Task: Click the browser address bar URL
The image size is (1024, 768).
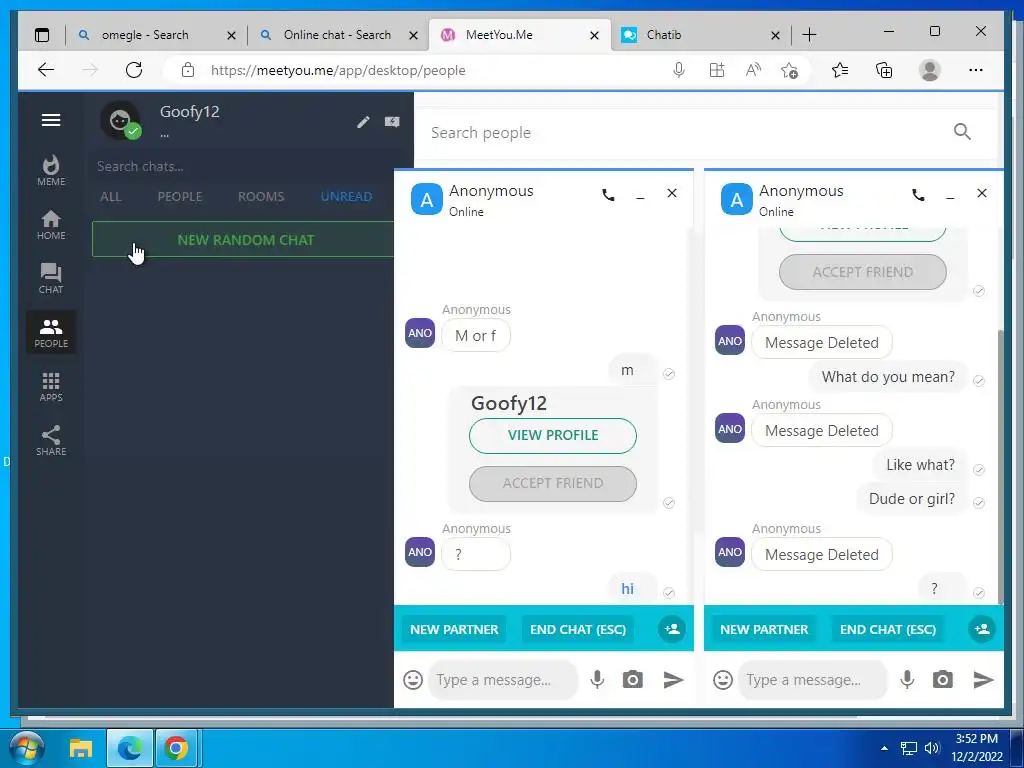Action: [x=338, y=71]
